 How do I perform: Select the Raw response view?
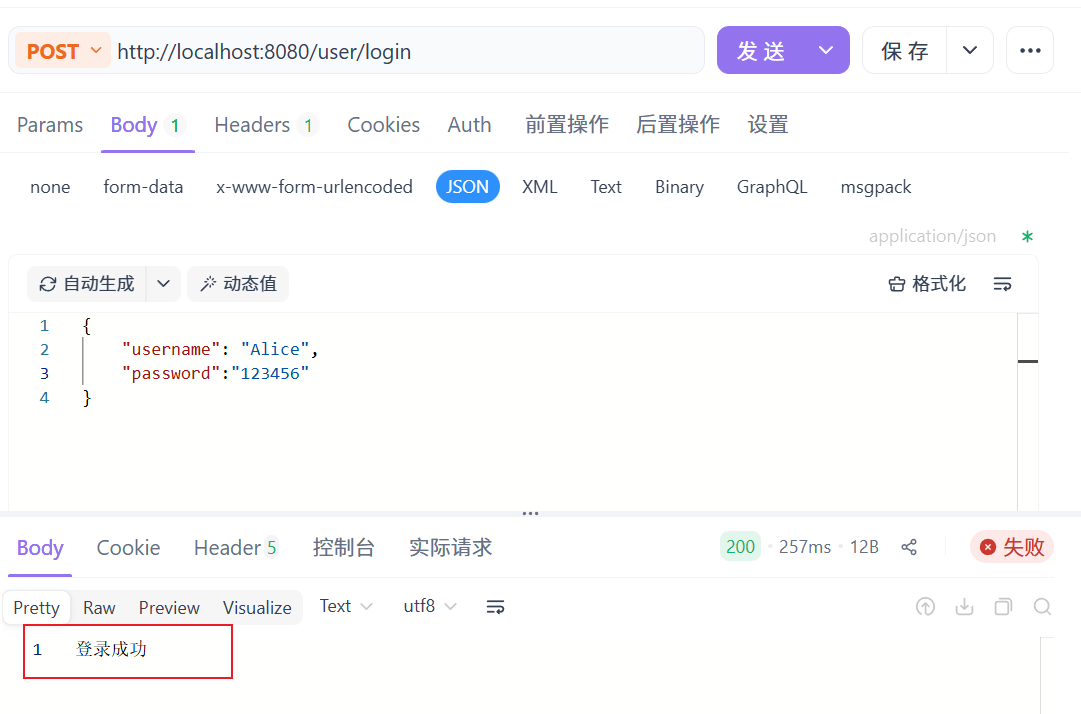coord(99,608)
